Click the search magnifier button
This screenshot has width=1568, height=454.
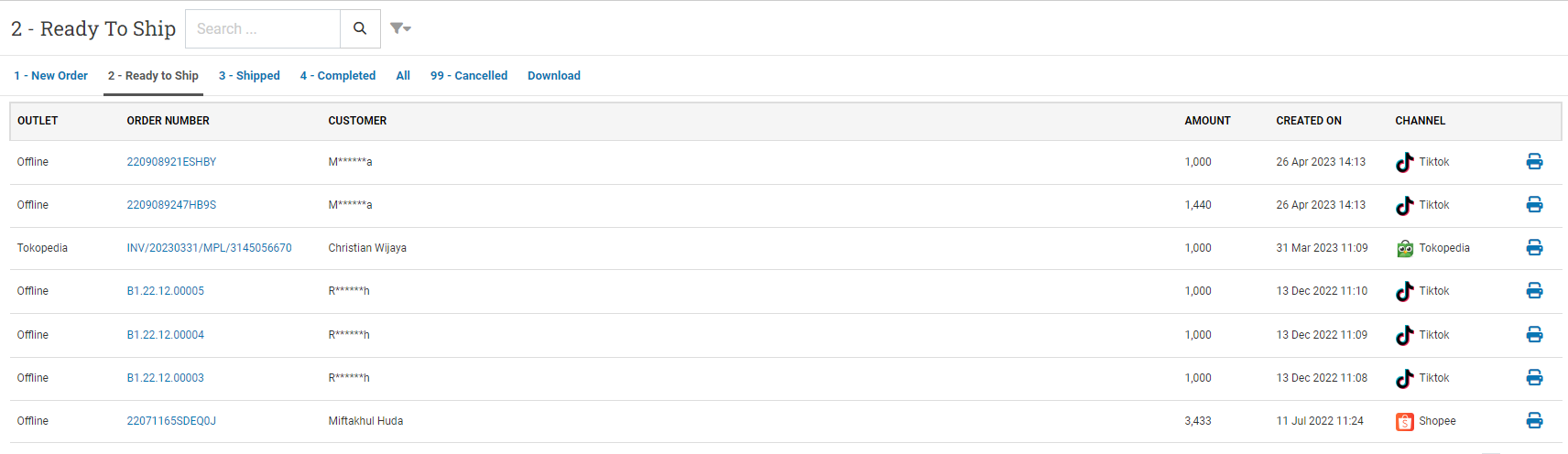[360, 29]
